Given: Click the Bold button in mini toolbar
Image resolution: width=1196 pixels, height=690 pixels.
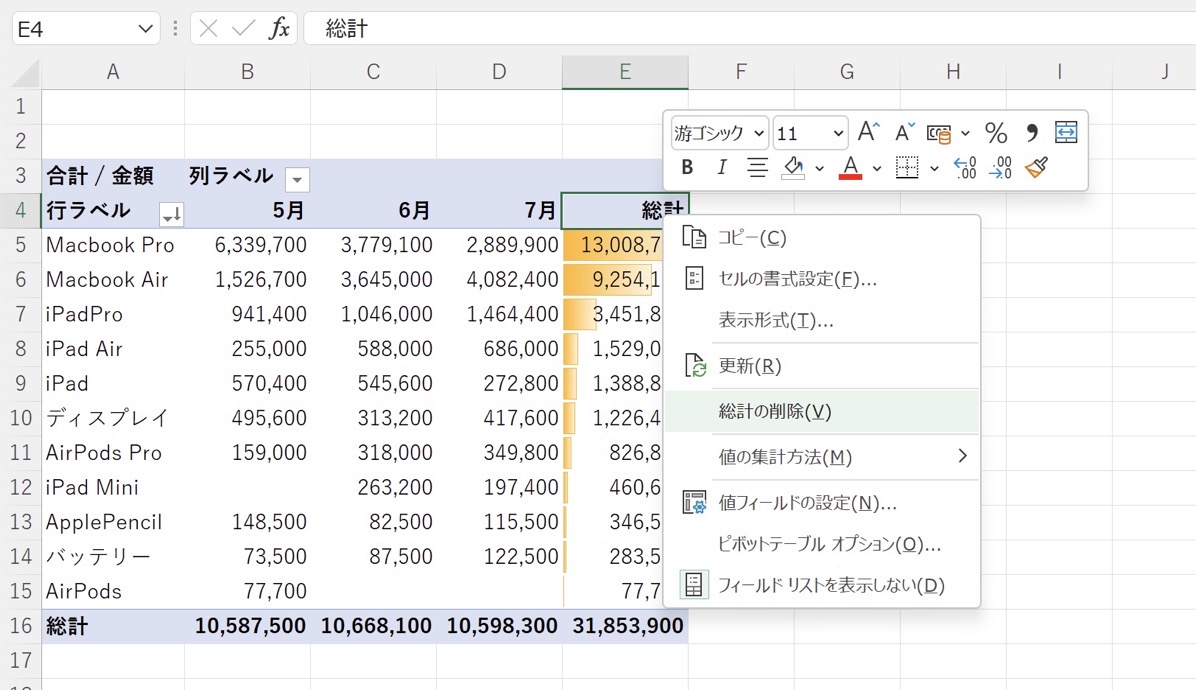Looking at the screenshot, I should pyautogui.click(x=686, y=167).
